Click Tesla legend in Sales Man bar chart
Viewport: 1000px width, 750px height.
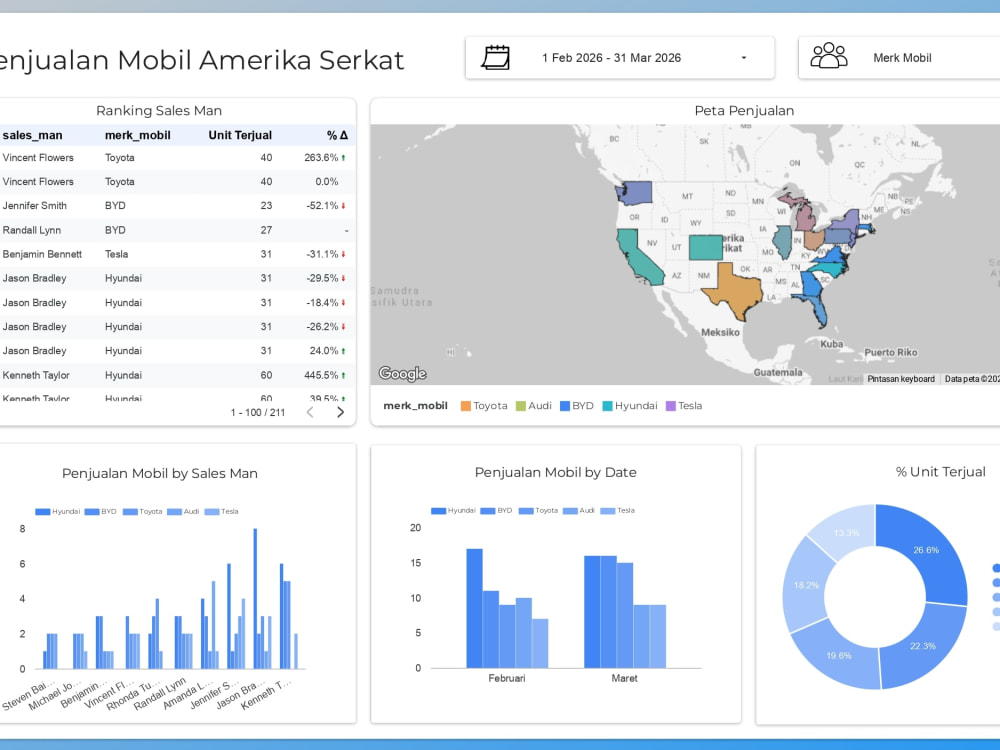click(x=221, y=511)
